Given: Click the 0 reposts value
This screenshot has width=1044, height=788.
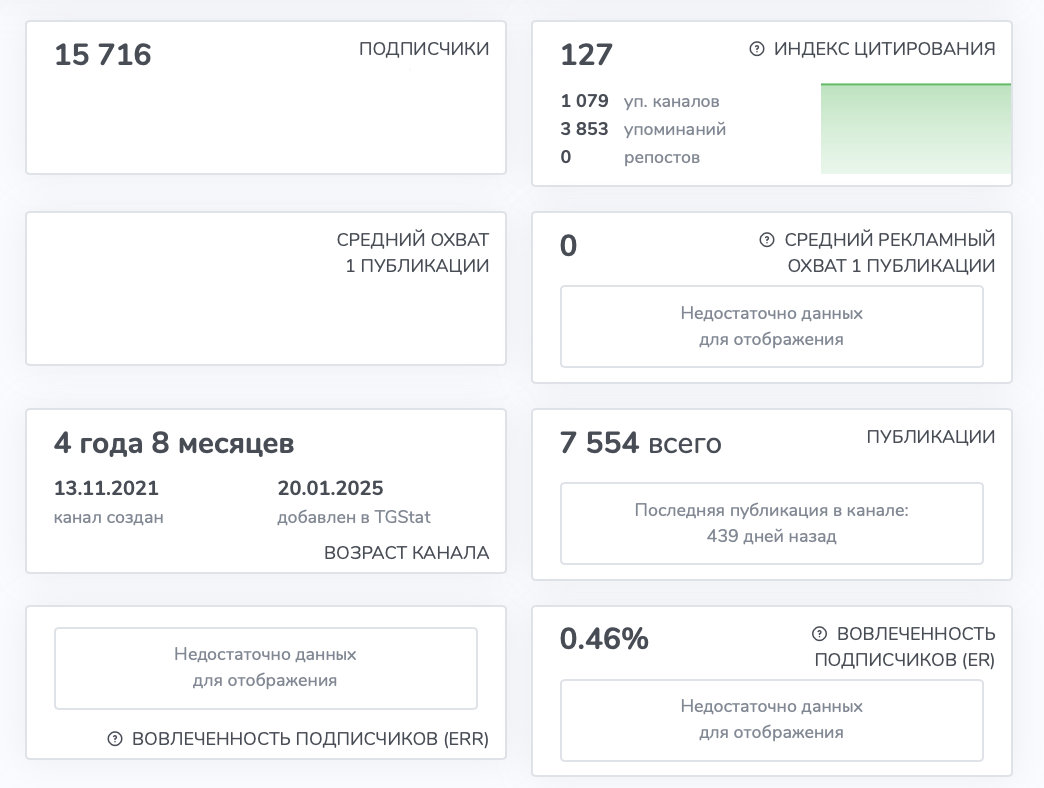Looking at the screenshot, I should coord(565,156).
